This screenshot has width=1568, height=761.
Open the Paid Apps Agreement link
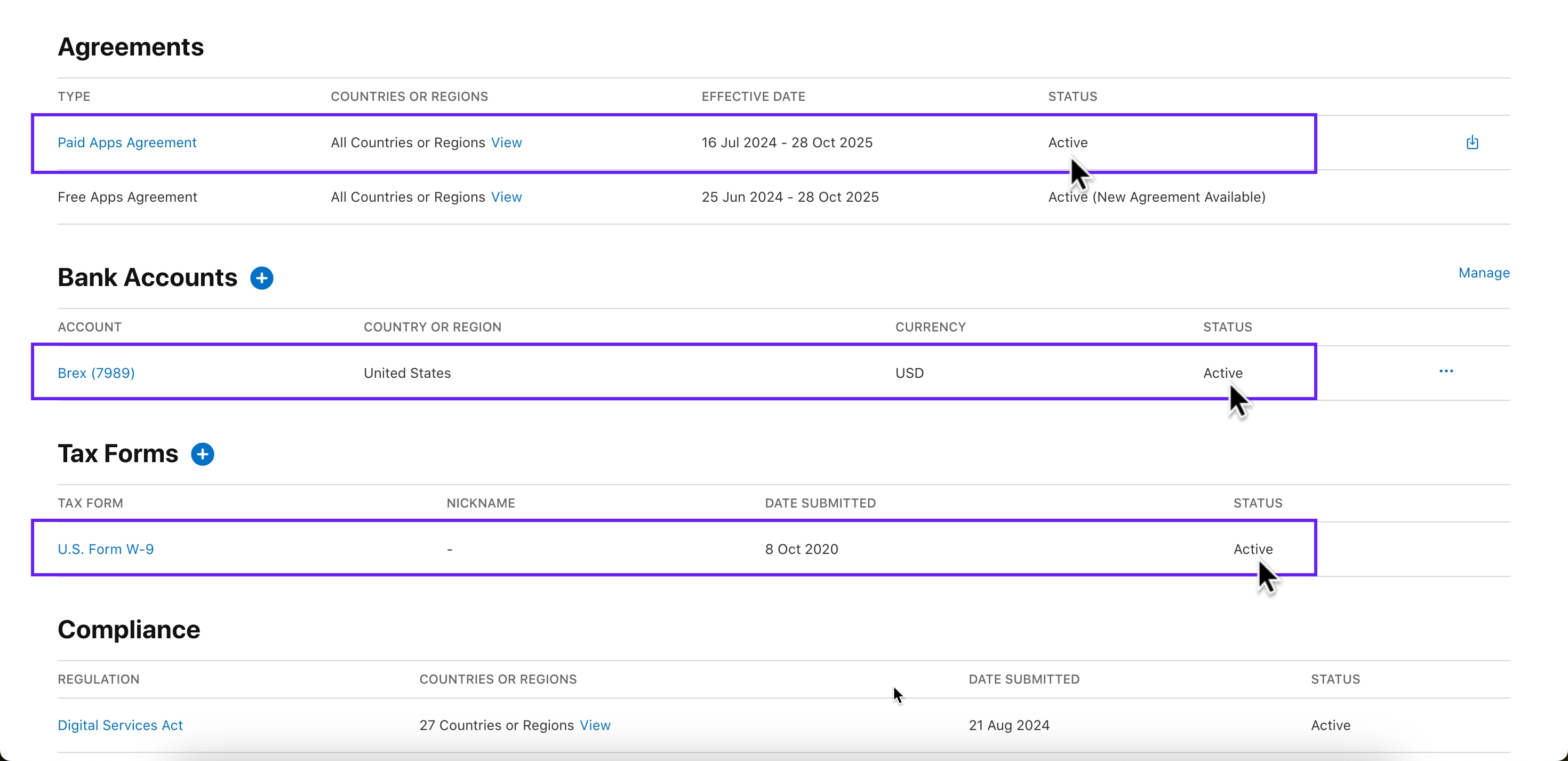pyautogui.click(x=126, y=142)
